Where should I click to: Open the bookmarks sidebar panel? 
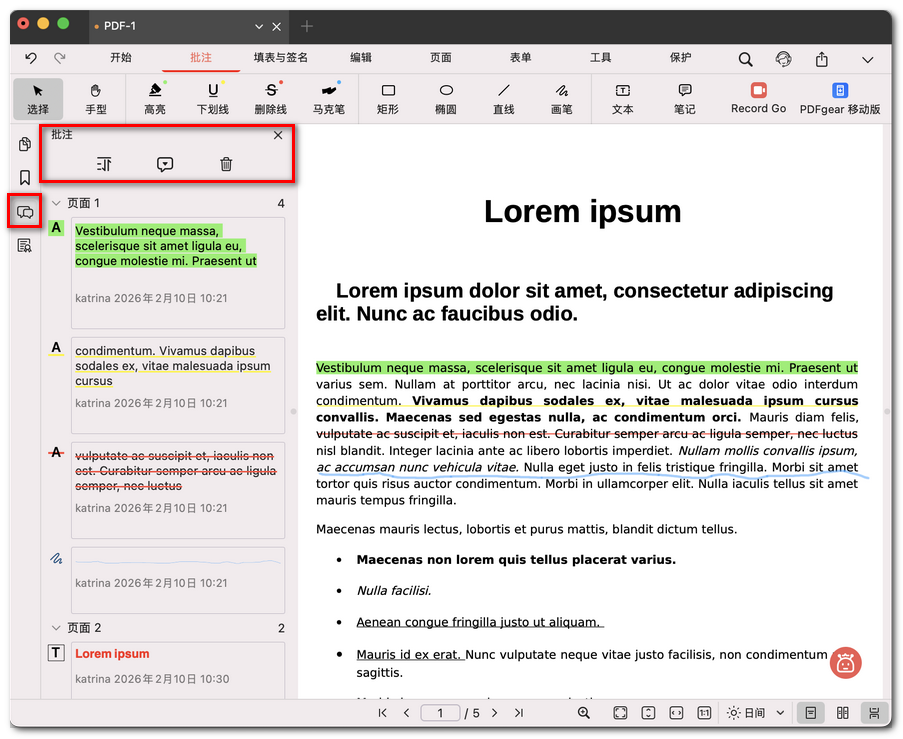(25, 178)
